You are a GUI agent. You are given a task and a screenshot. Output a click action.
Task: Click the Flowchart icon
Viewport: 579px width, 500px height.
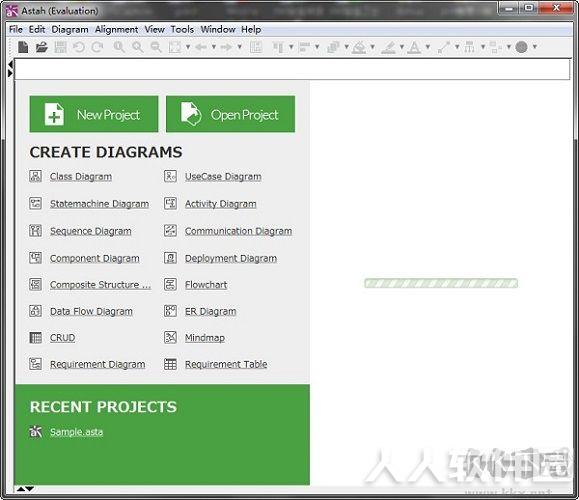tap(170, 284)
